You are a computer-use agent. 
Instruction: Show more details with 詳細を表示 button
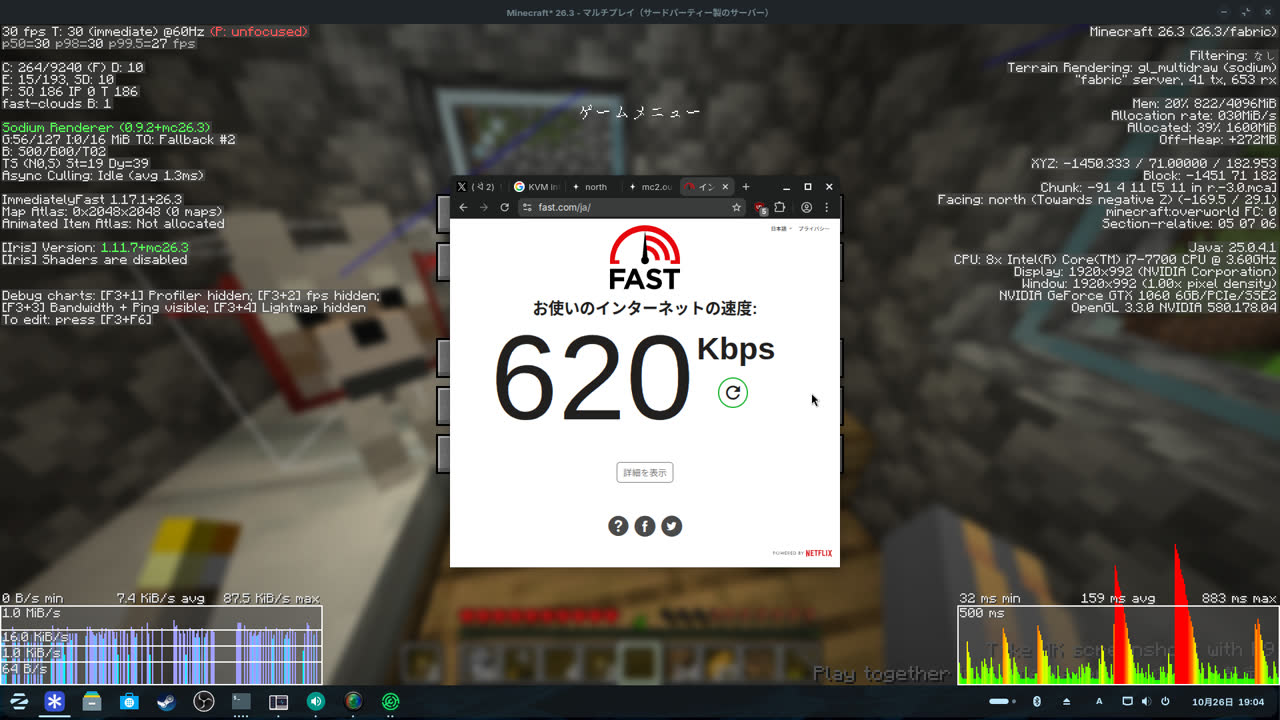point(645,472)
